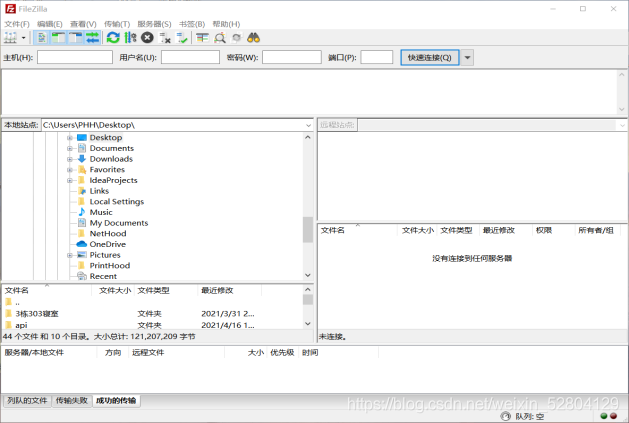
Task: Select the Links folder icon
Action: [82, 191]
